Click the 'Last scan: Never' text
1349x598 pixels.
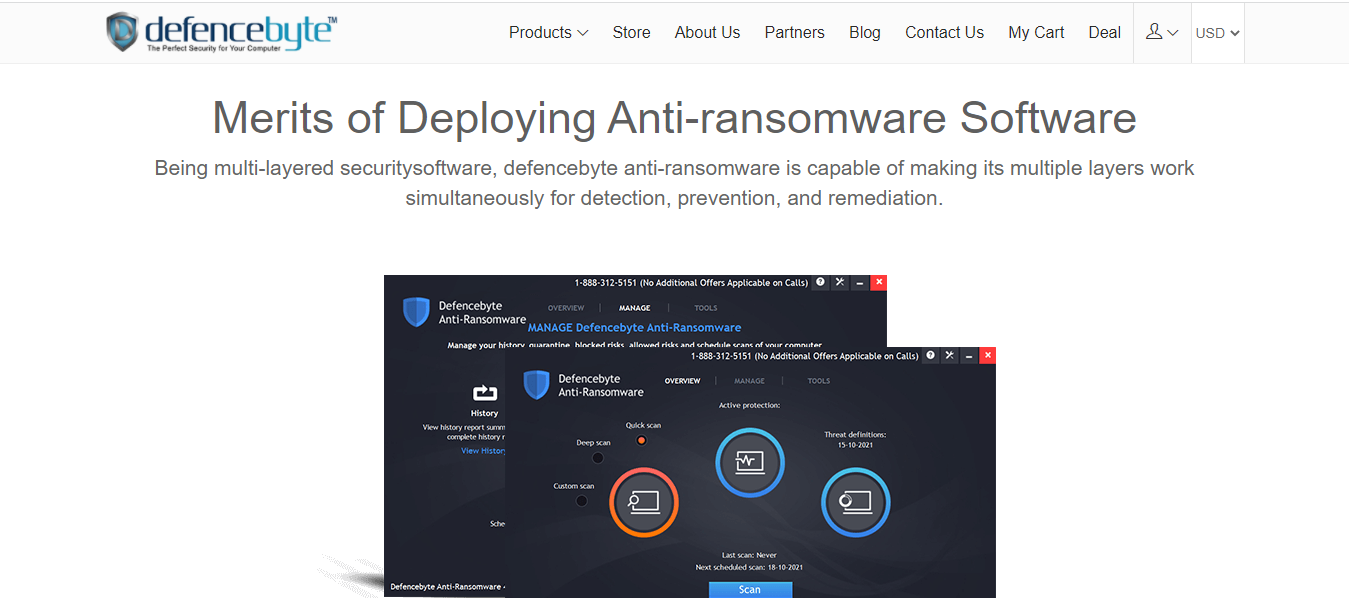(749, 555)
